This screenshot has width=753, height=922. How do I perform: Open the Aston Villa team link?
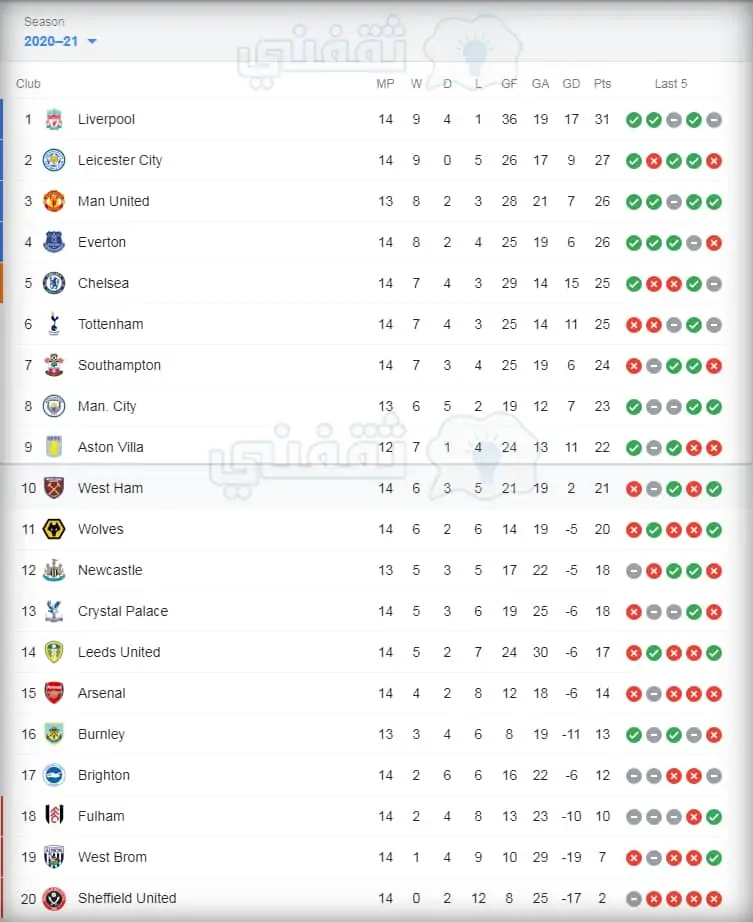tap(111, 447)
